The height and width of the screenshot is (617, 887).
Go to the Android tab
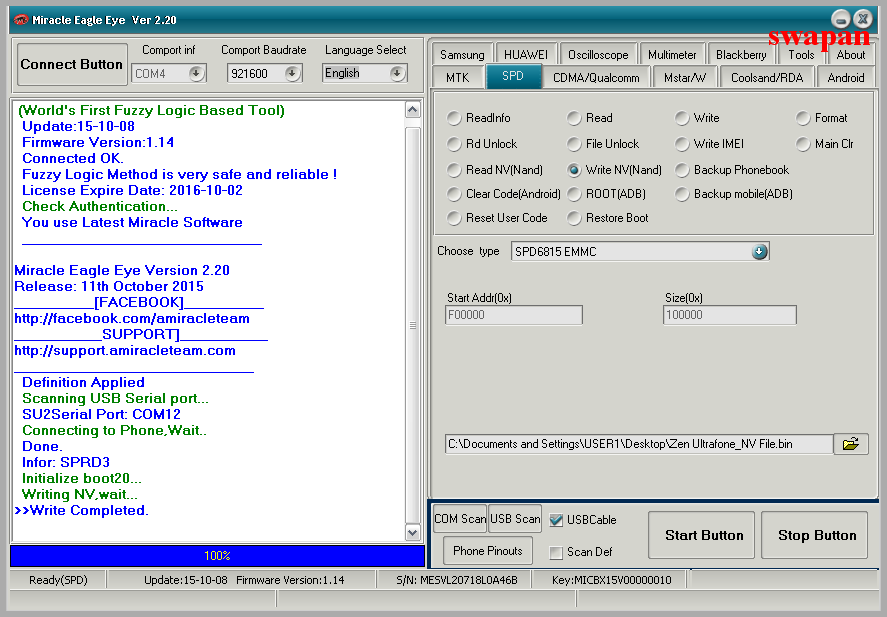tap(846, 77)
